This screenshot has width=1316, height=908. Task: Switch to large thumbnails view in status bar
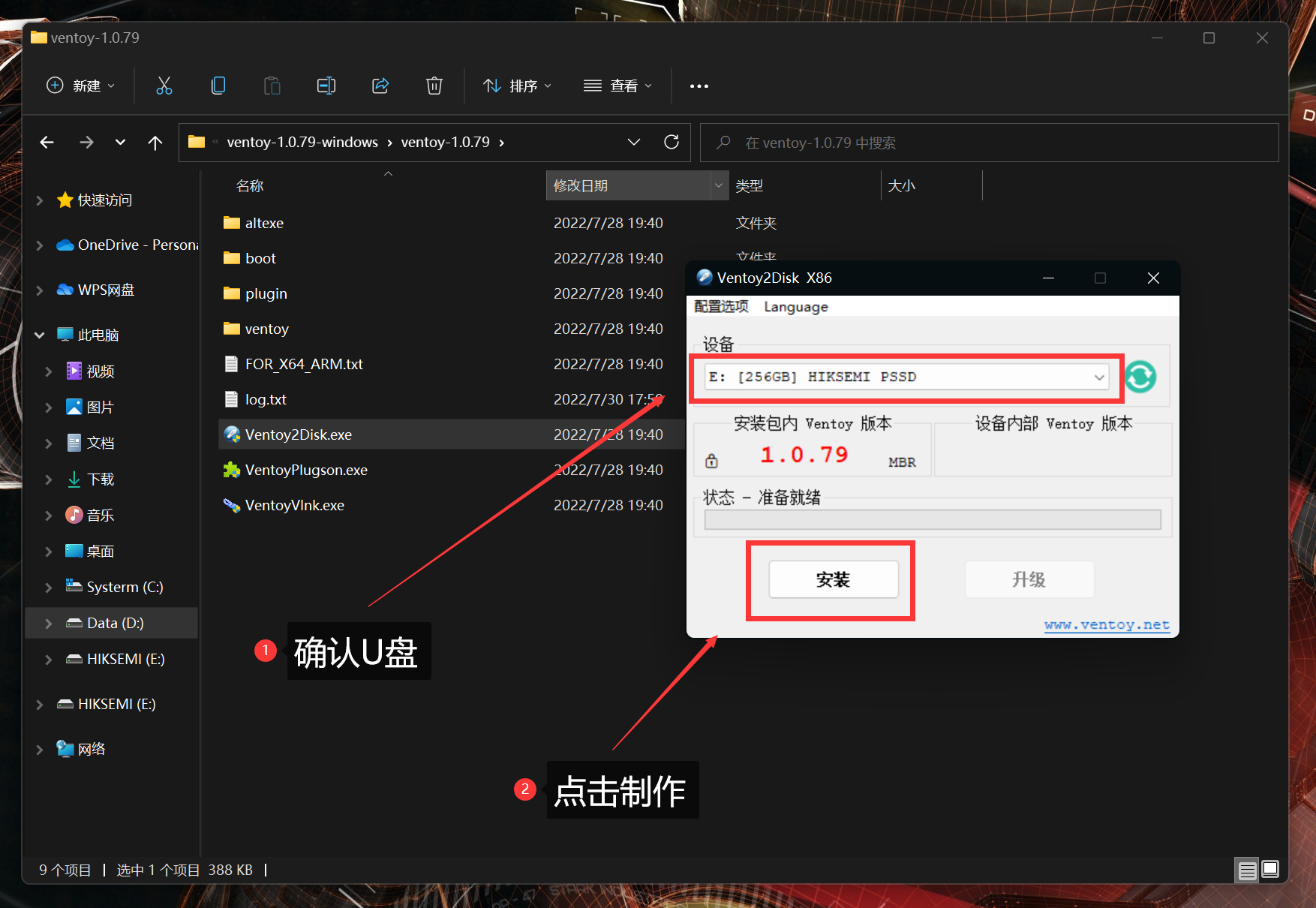point(1270,870)
